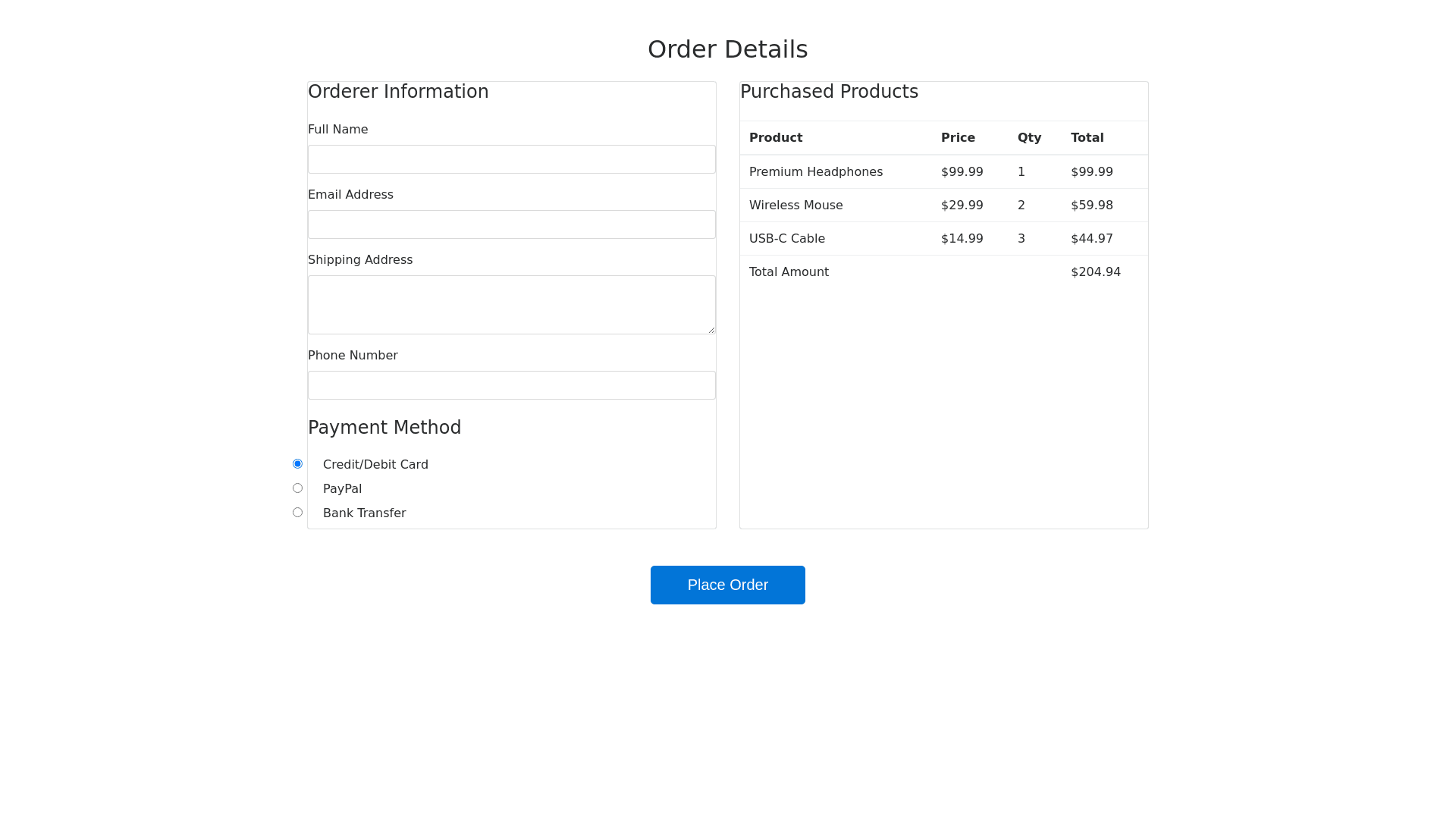Click the Wireless Mouse product name
Image resolution: width=1456 pixels, height=819 pixels.
(795, 205)
